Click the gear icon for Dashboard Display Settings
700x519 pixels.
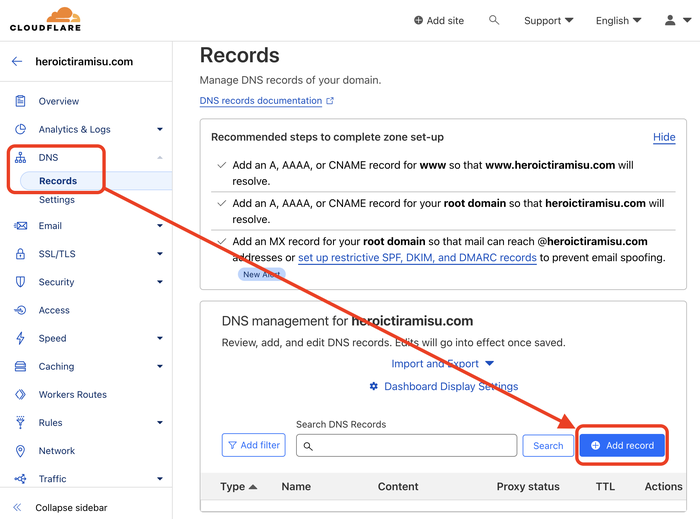pos(374,386)
